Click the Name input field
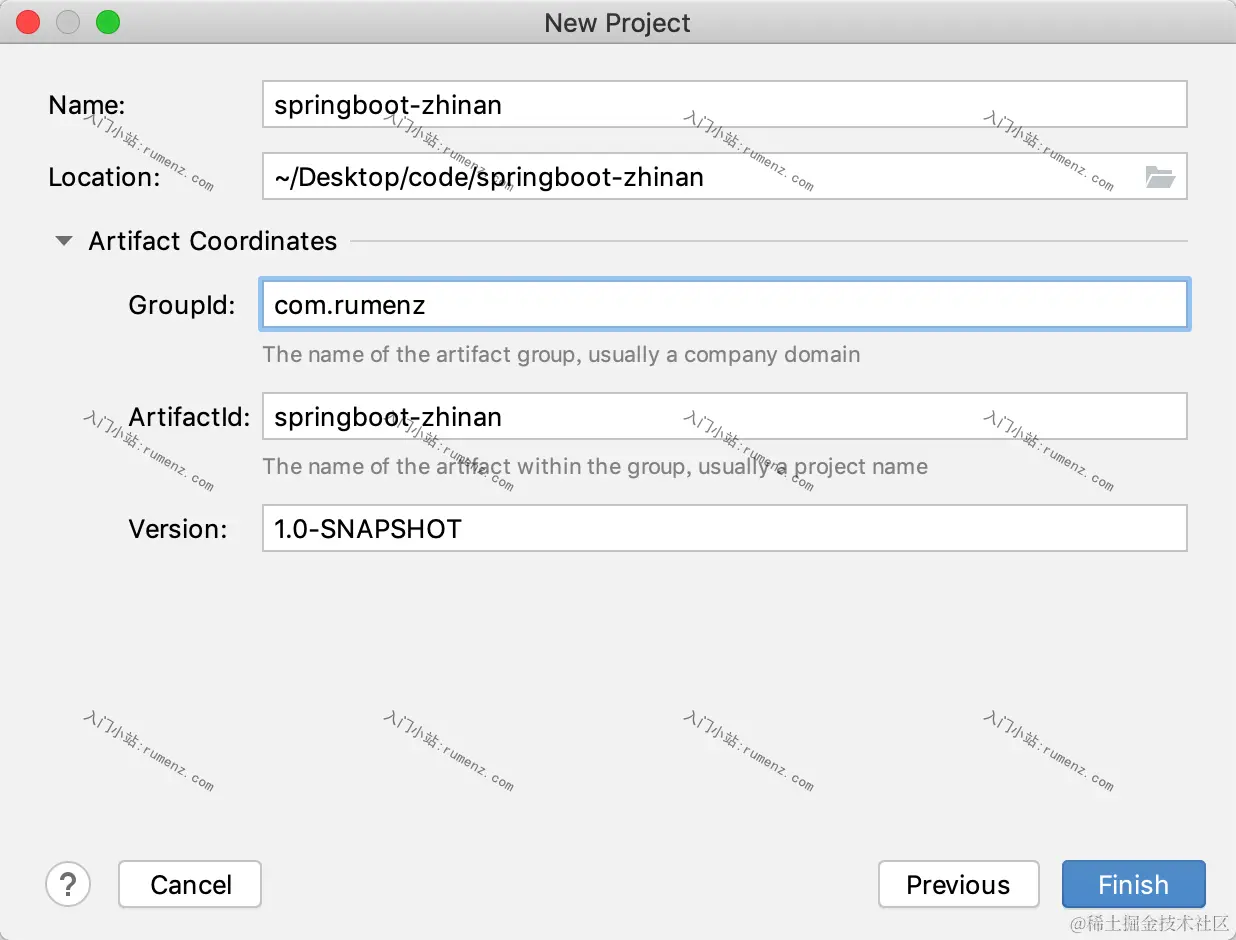This screenshot has height=940, width=1236. (x=724, y=104)
